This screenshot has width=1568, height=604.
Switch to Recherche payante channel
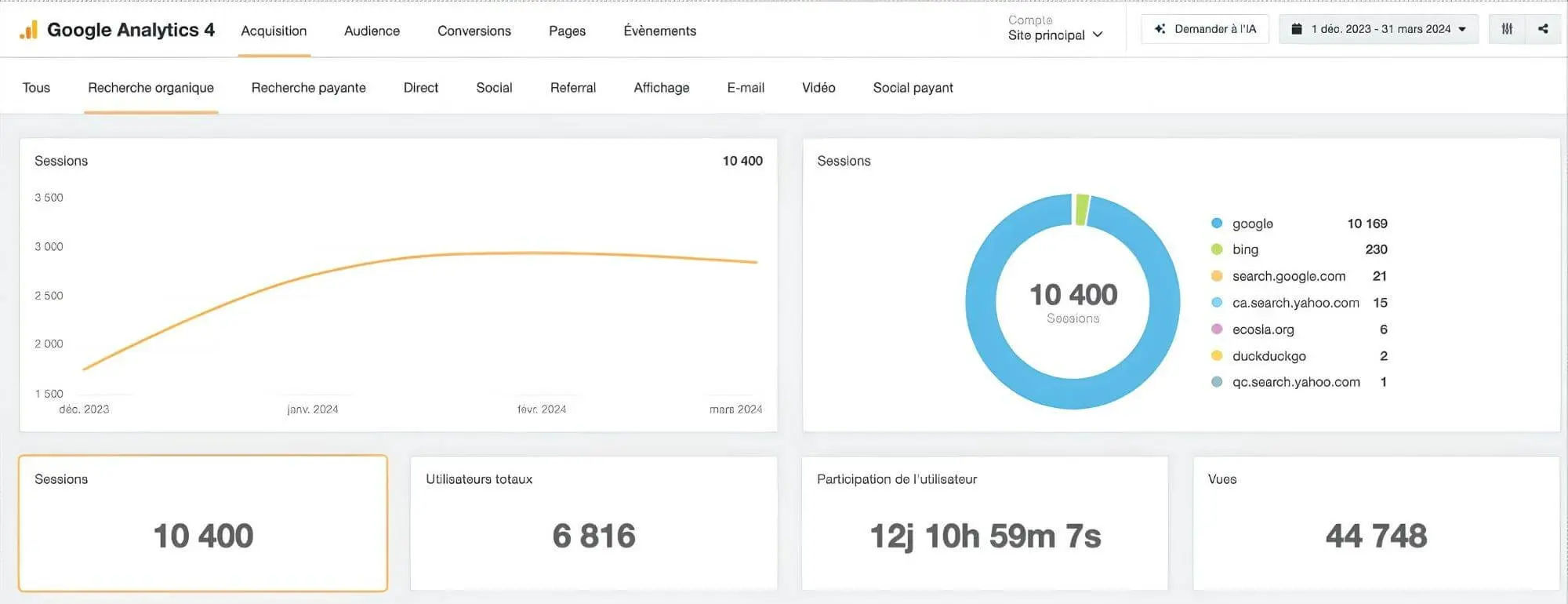[308, 88]
